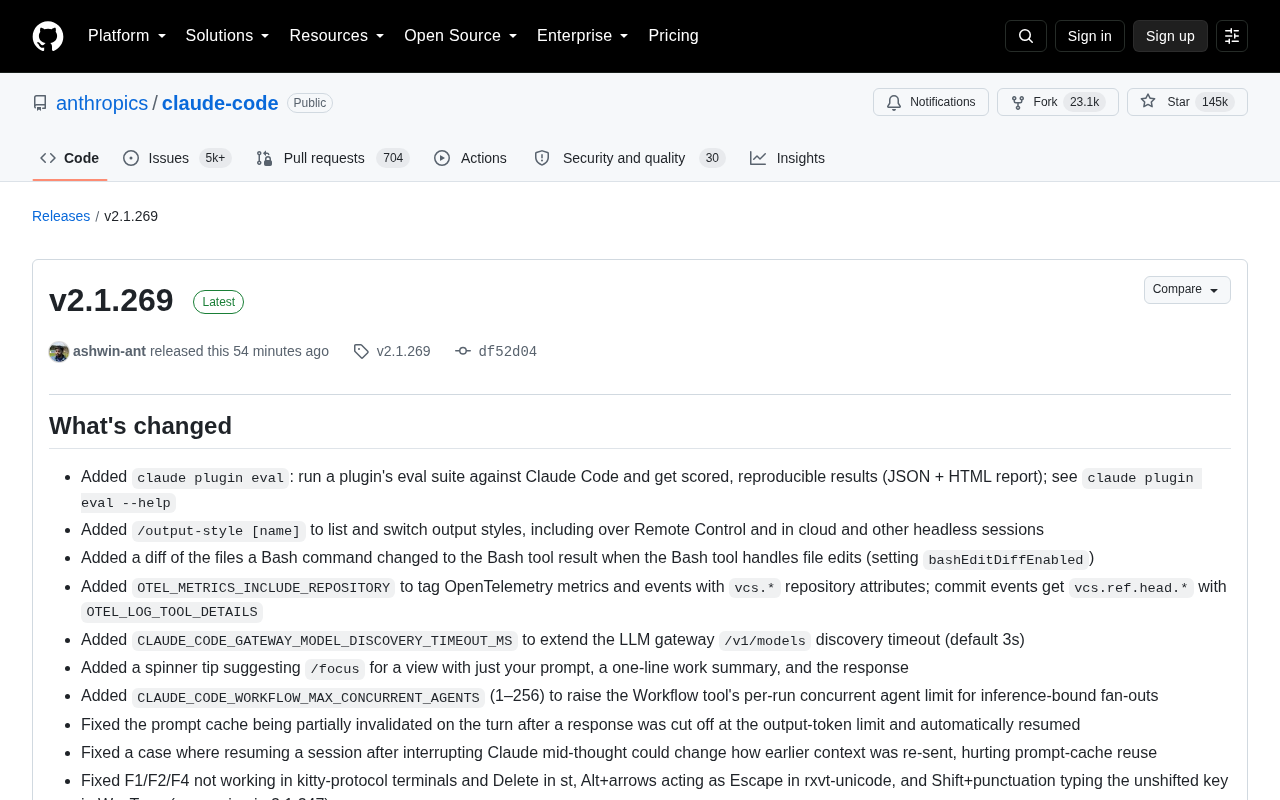1280x800 pixels.
Task: Open ashwin-ant's avatar image
Action: click(59, 351)
